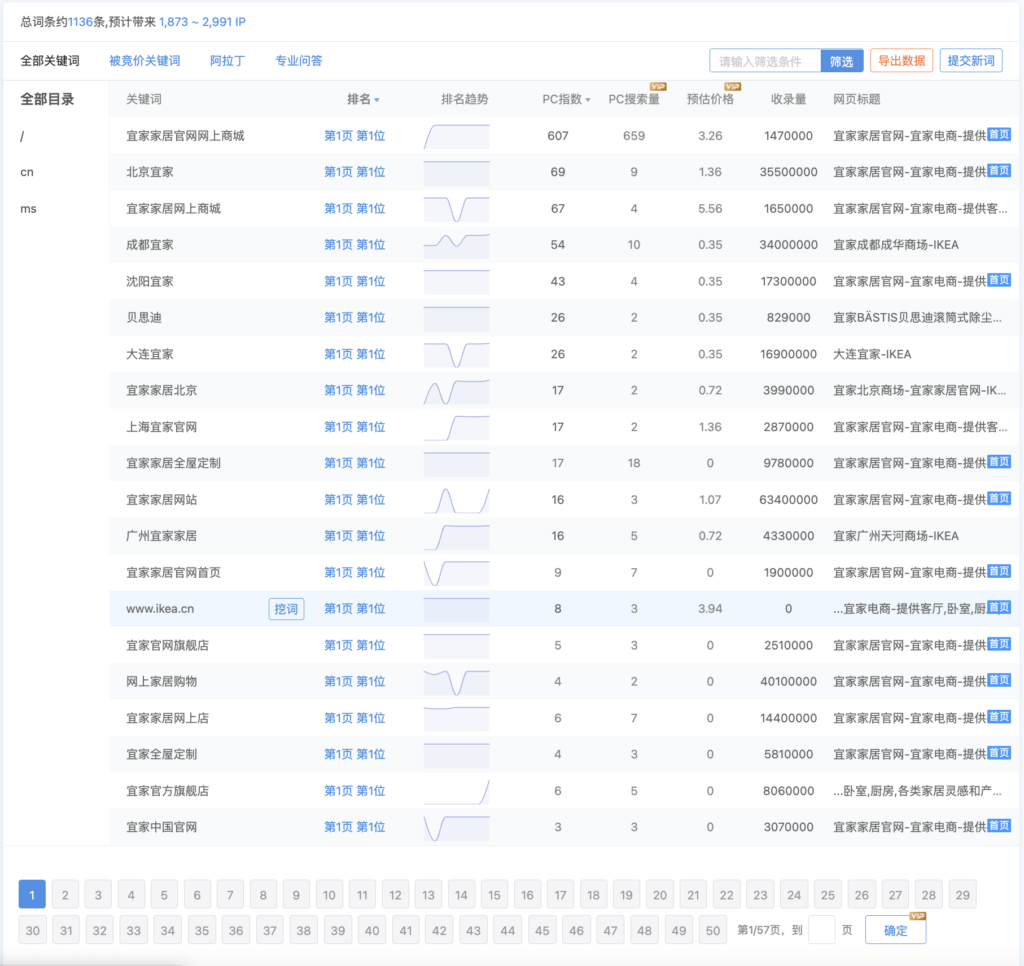The height and width of the screenshot is (966, 1024).
Task: Click page title 宜家广州天河商场-IKEA
Action: 896,536
